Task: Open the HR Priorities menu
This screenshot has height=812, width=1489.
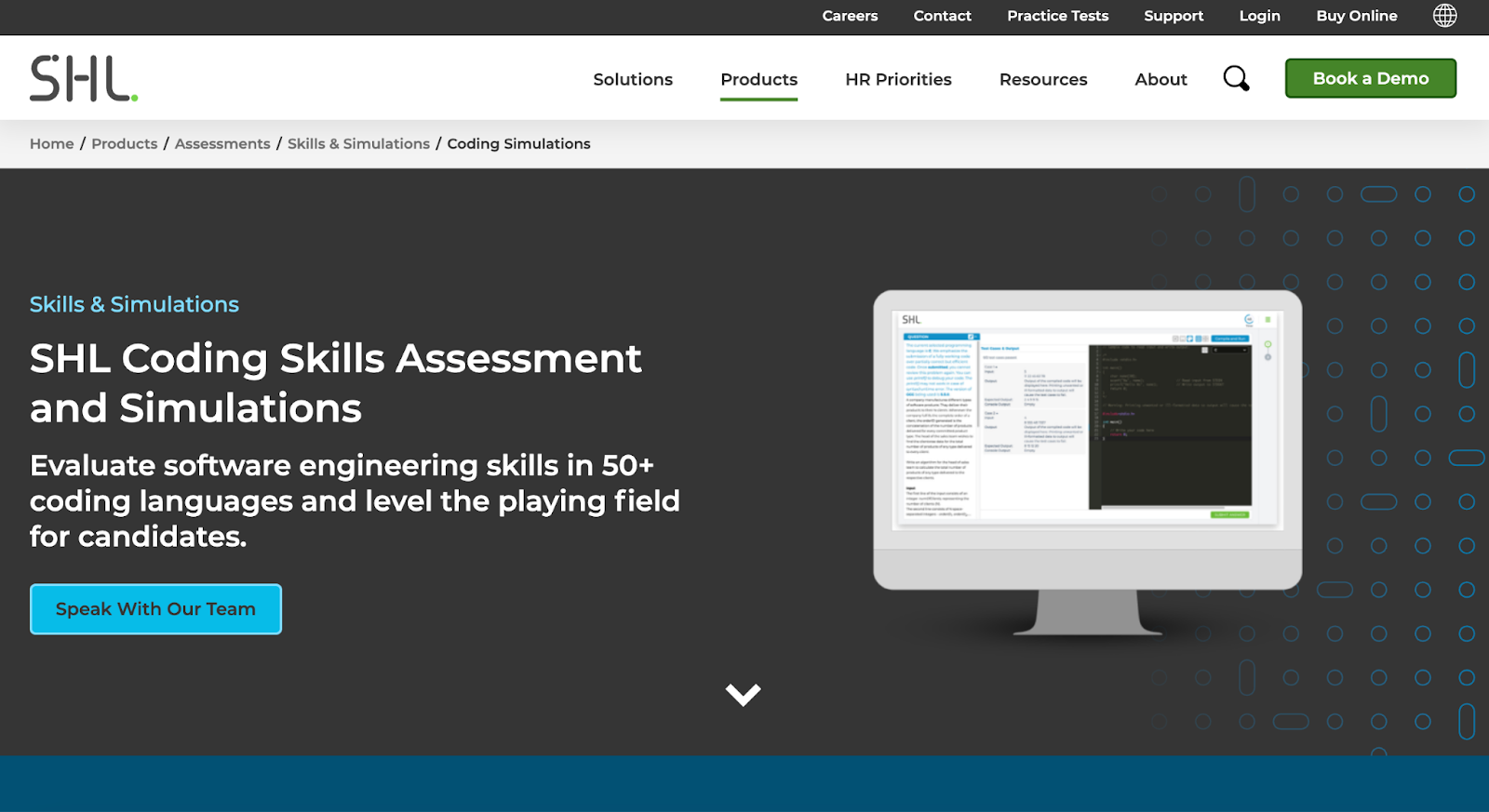Action: 898,80
